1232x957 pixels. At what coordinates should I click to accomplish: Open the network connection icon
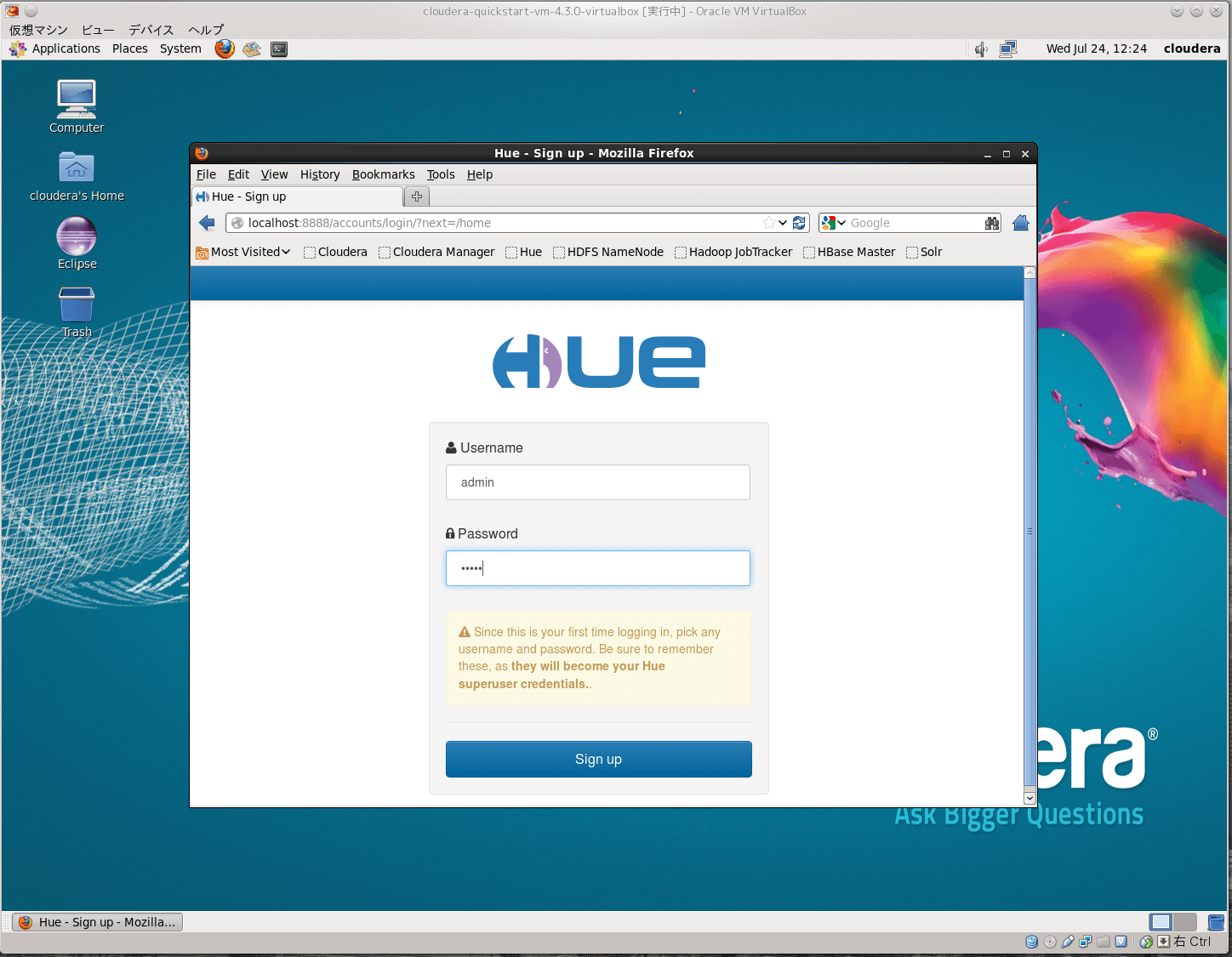[x=1008, y=49]
